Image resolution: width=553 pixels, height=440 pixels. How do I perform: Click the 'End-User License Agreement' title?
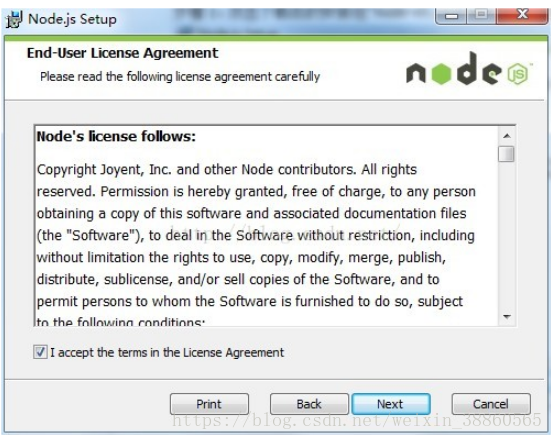pos(122,53)
